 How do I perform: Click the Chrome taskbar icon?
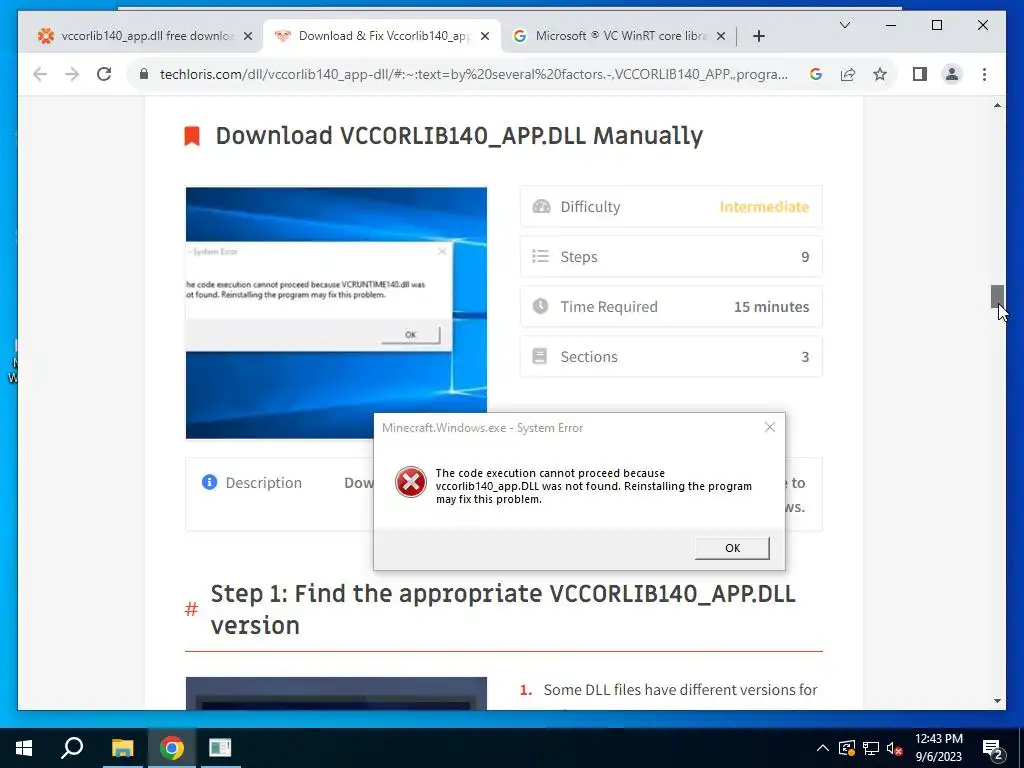171,748
